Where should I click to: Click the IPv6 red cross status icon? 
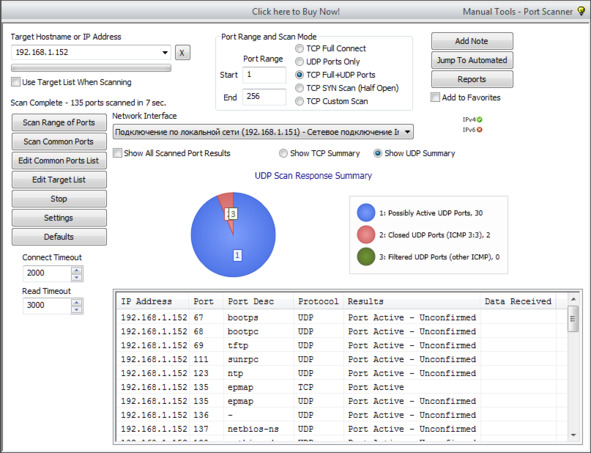479,130
